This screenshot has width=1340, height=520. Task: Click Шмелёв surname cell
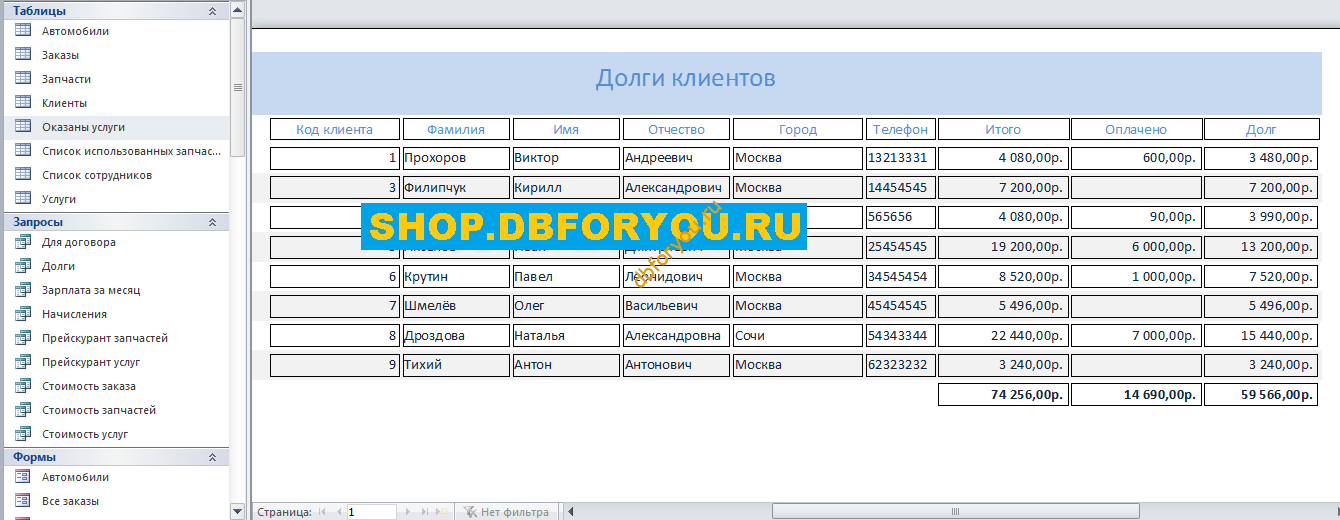tap(456, 305)
